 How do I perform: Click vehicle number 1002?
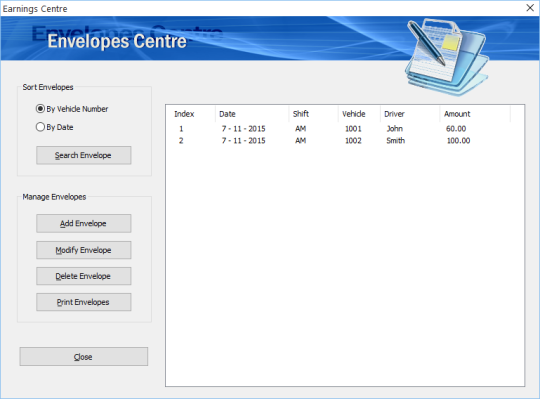point(353,140)
